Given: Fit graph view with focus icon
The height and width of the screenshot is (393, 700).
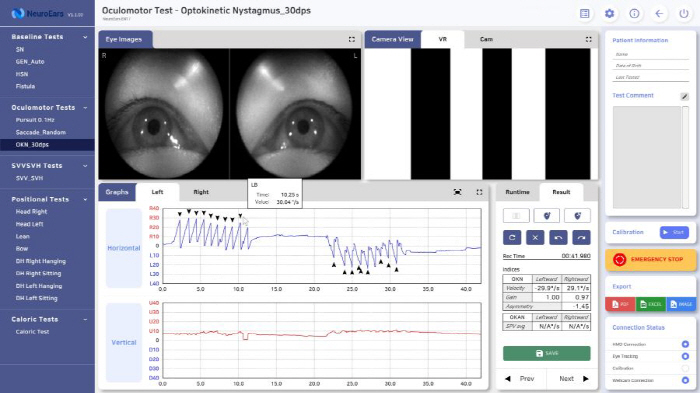Looking at the screenshot, I should click(x=457, y=192).
